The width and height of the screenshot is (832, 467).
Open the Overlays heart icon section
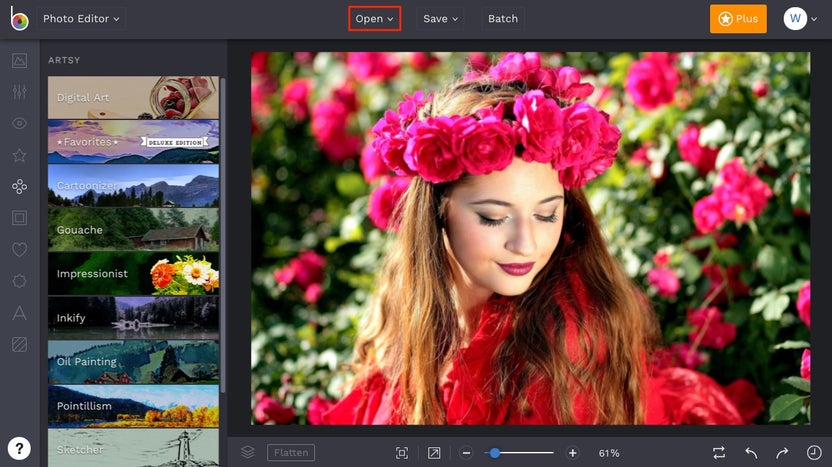point(19,249)
